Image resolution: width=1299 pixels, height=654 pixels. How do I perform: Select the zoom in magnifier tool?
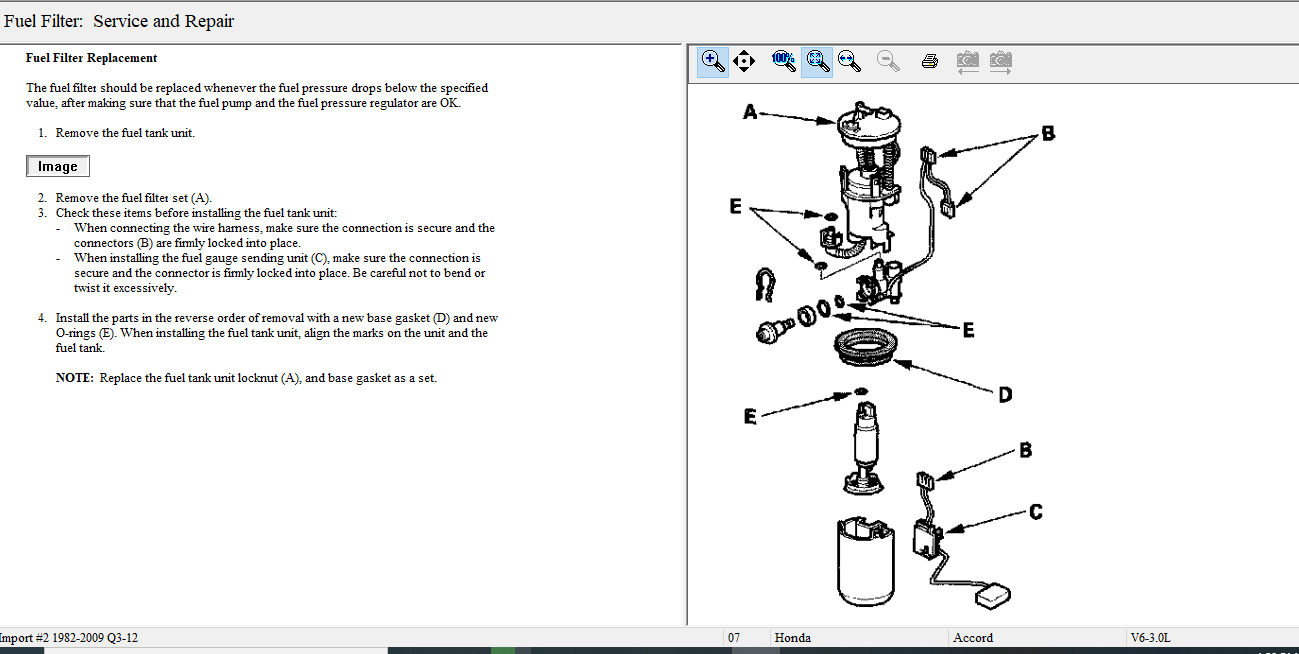point(712,61)
